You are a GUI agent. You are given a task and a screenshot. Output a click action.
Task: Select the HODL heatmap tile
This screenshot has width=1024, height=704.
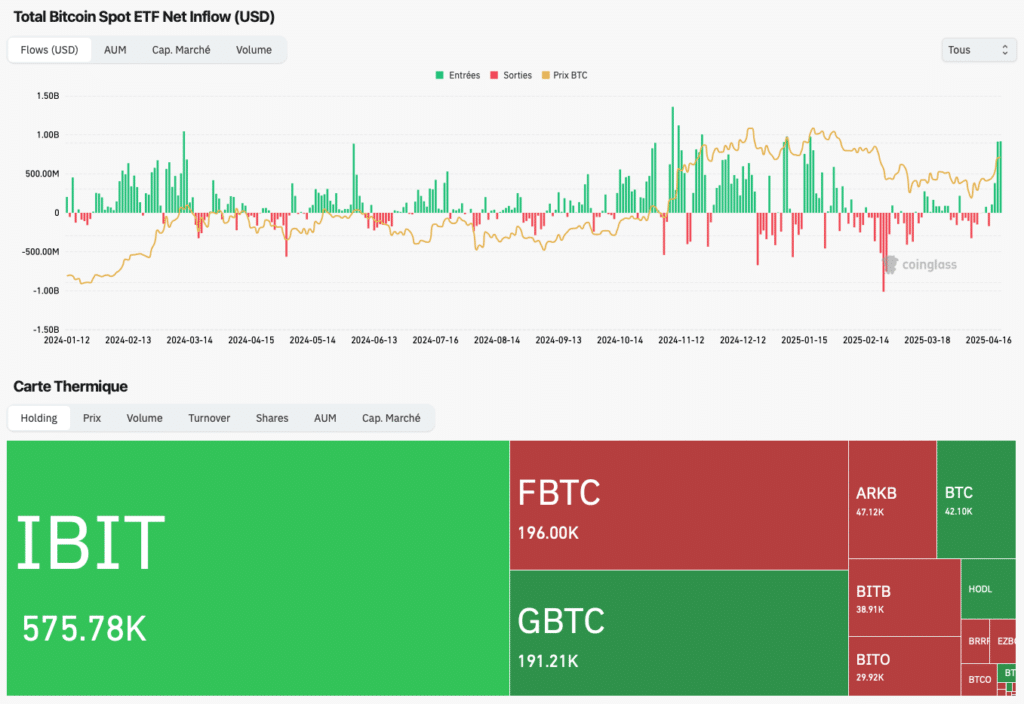click(989, 589)
